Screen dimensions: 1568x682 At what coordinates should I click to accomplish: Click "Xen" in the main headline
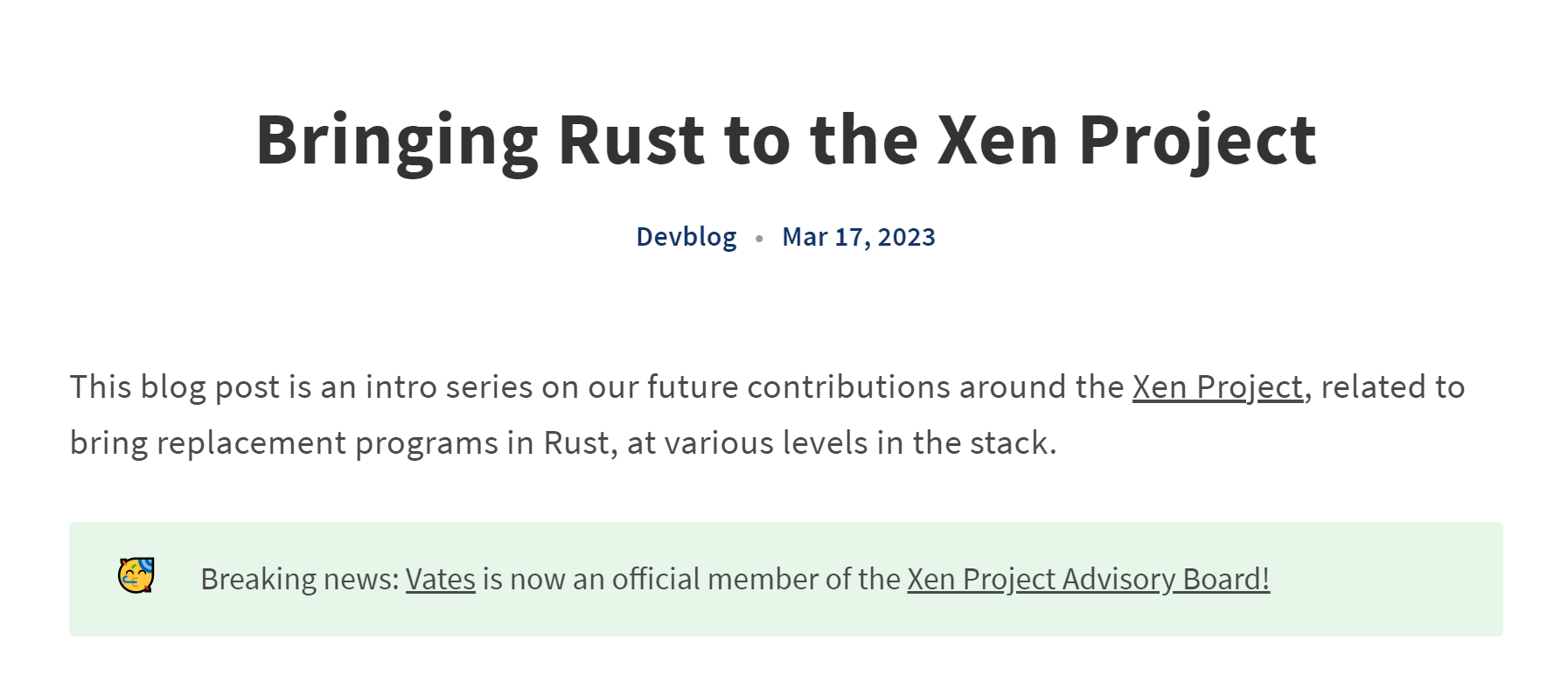point(998,140)
